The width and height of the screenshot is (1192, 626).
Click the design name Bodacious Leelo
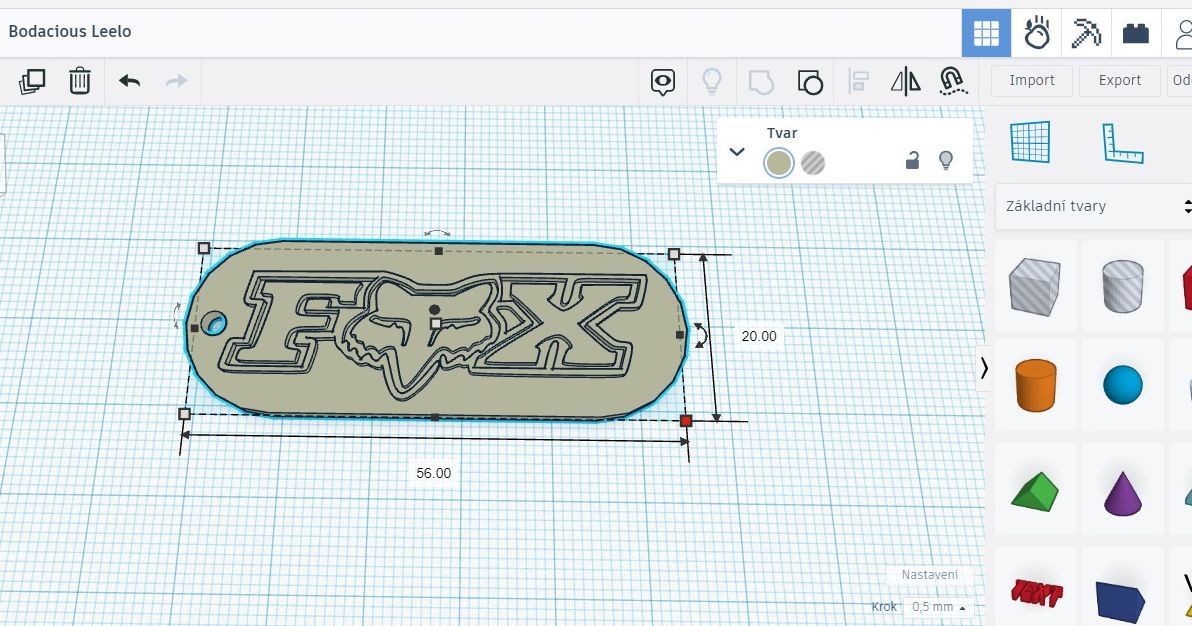pyautogui.click(x=70, y=31)
